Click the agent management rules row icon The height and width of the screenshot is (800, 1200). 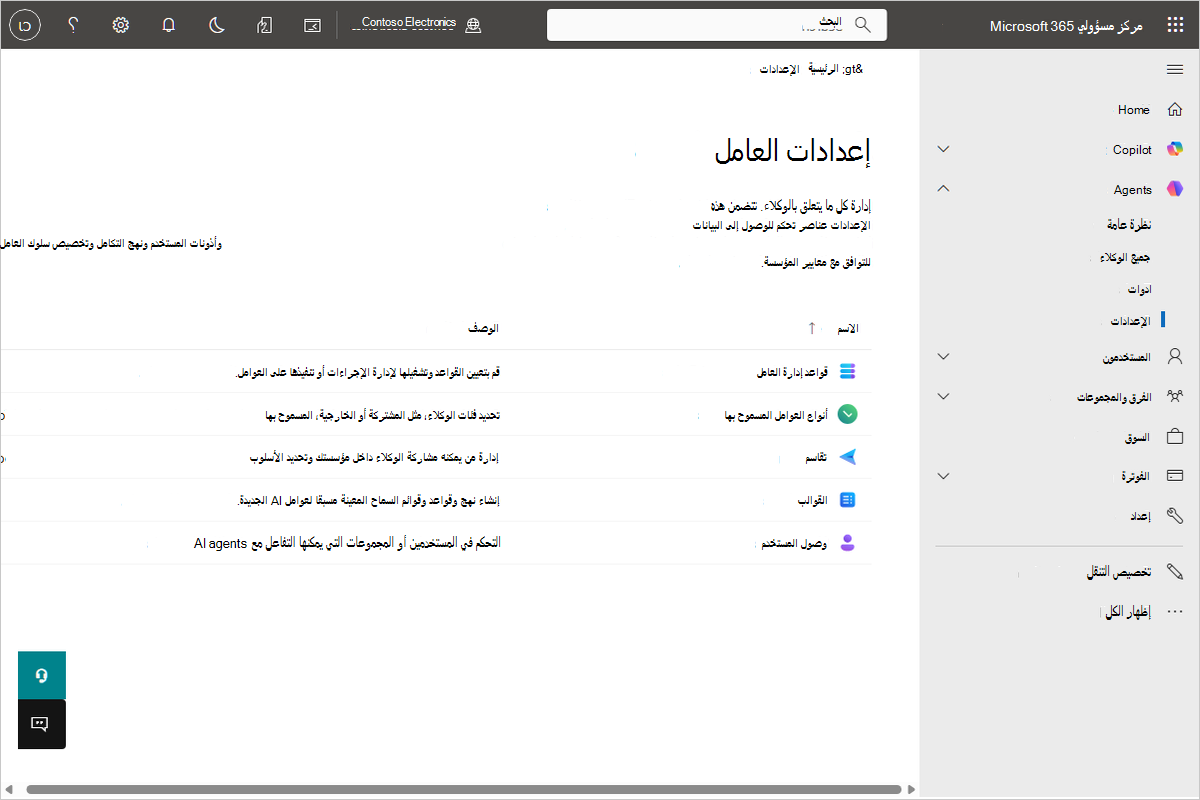click(x=848, y=372)
